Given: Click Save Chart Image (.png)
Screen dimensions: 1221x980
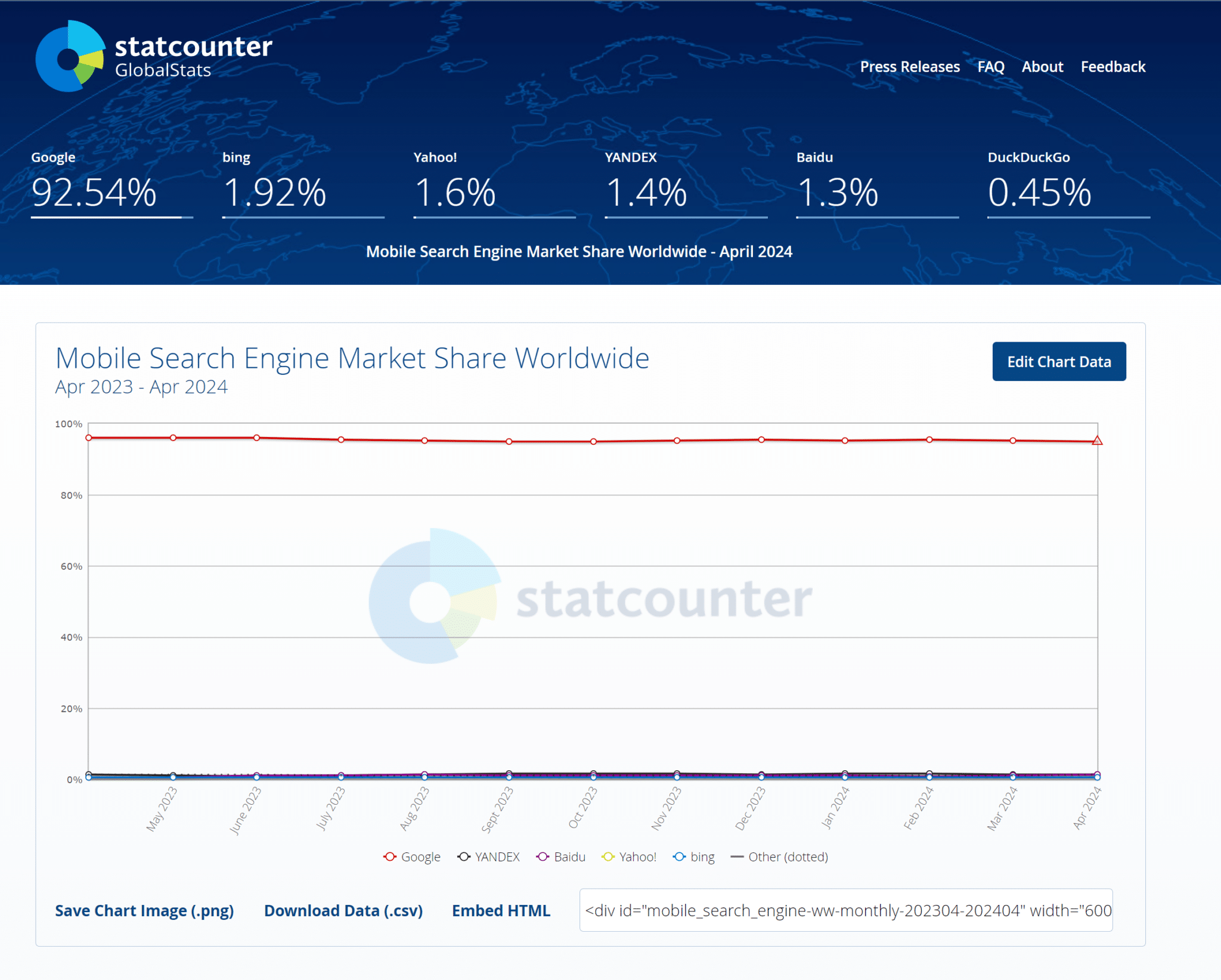Looking at the screenshot, I should click(x=144, y=911).
